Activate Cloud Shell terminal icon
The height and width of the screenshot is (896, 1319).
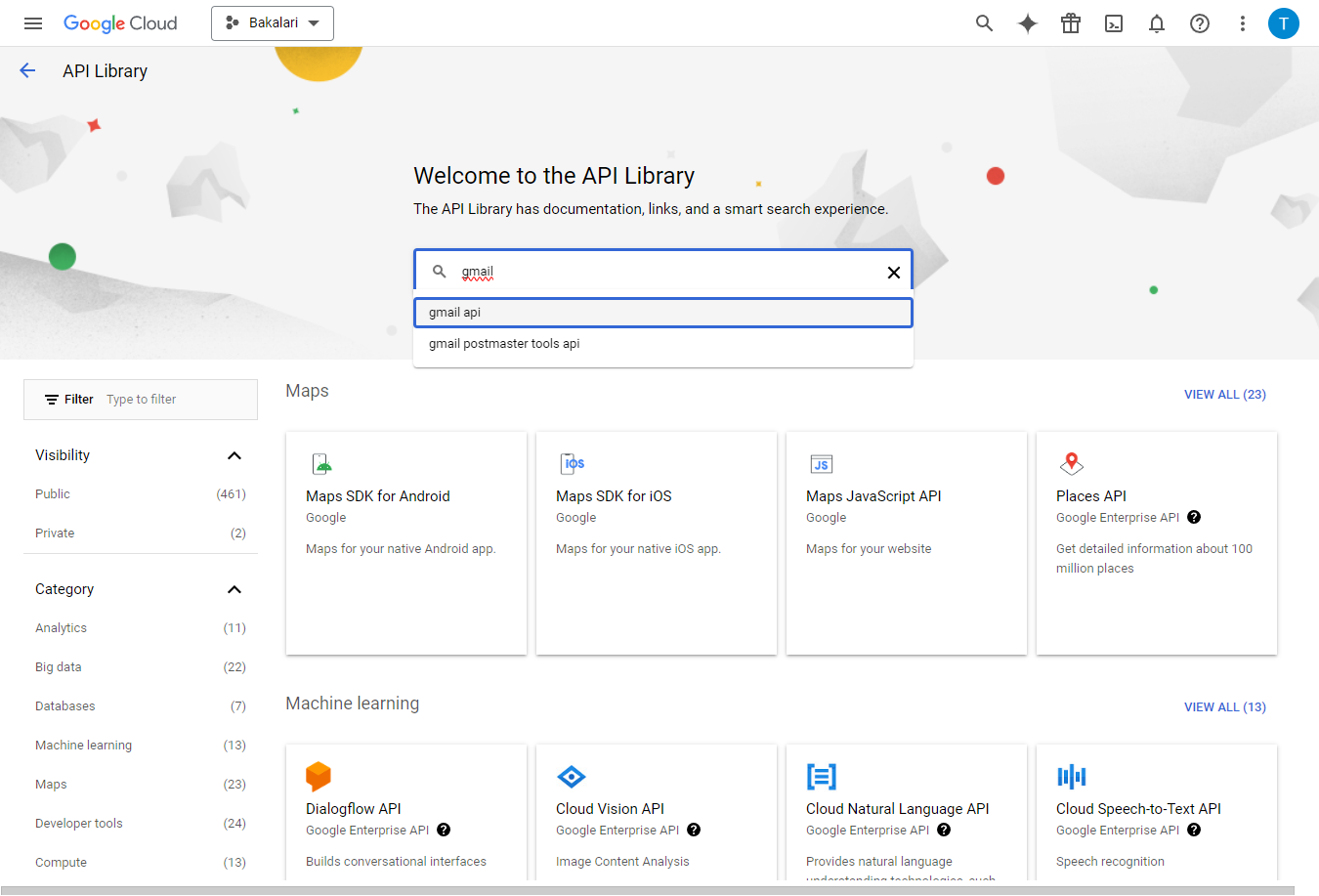coord(1114,23)
